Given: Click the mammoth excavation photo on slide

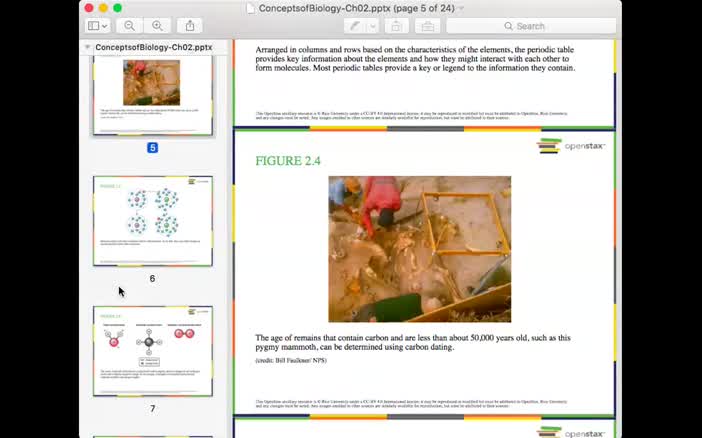Looking at the screenshot, I should pyautogui.click(x=419, y=249).
